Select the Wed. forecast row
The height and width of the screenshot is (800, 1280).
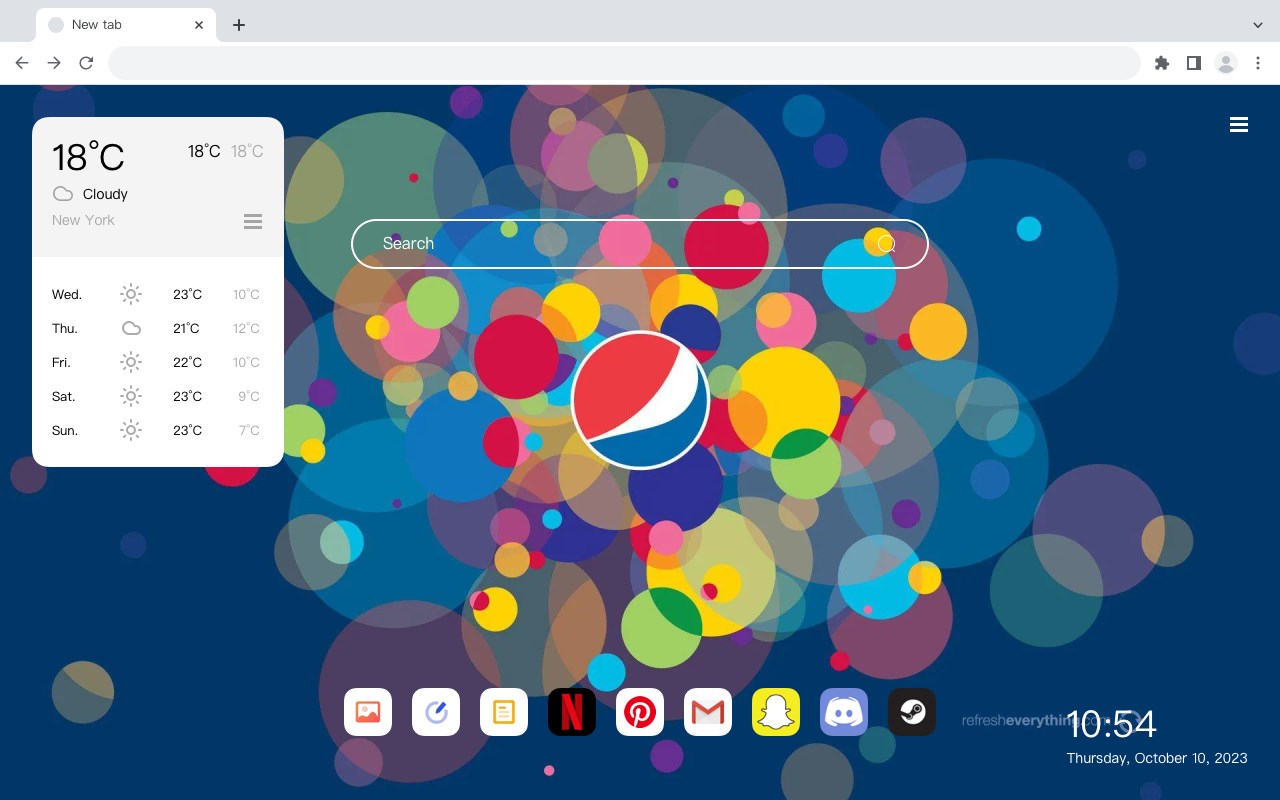click(158, 294)
